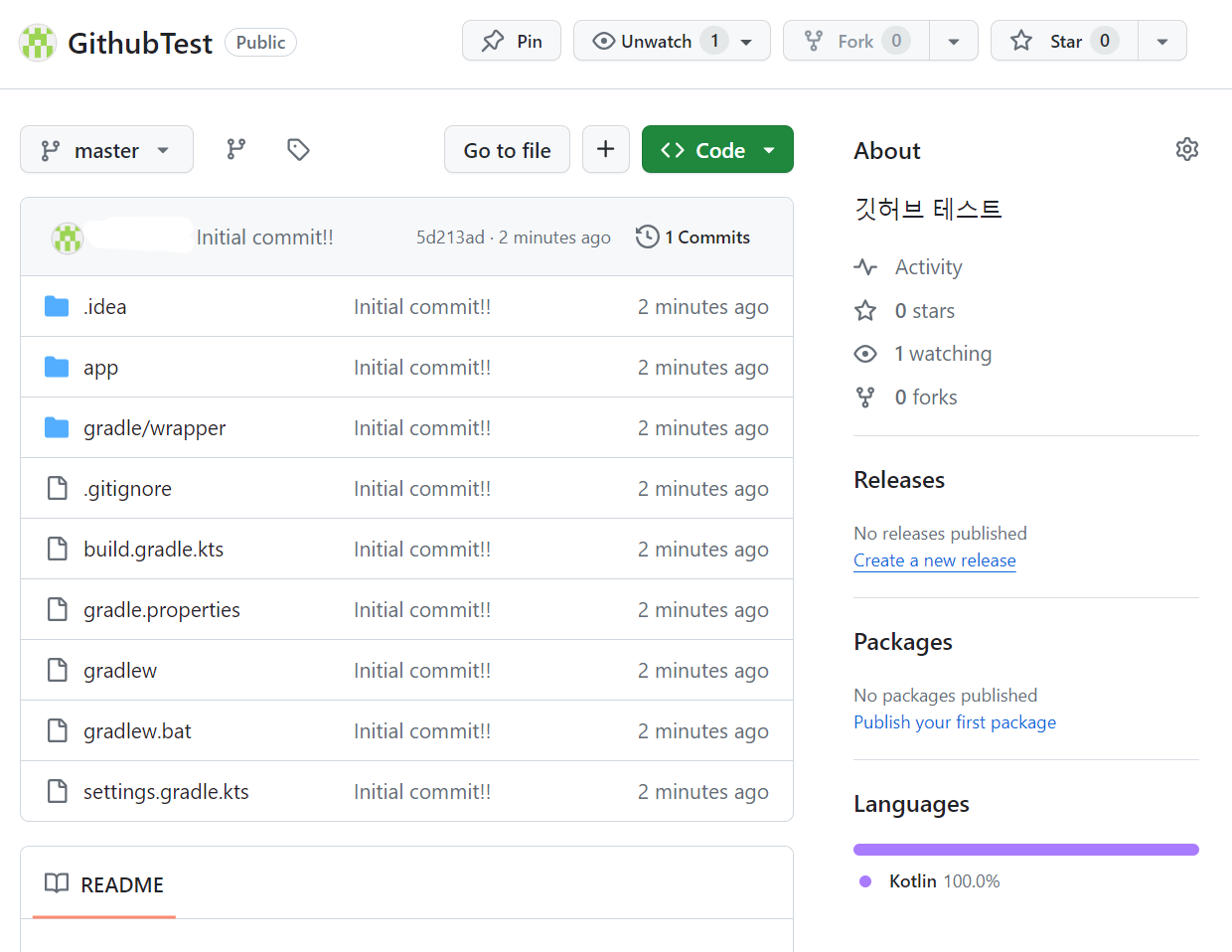Click the GithubTest repository name
Image resolution: width=1232 pixels, height=952 pixels.
pyautogui.click(x=140, y=43)
